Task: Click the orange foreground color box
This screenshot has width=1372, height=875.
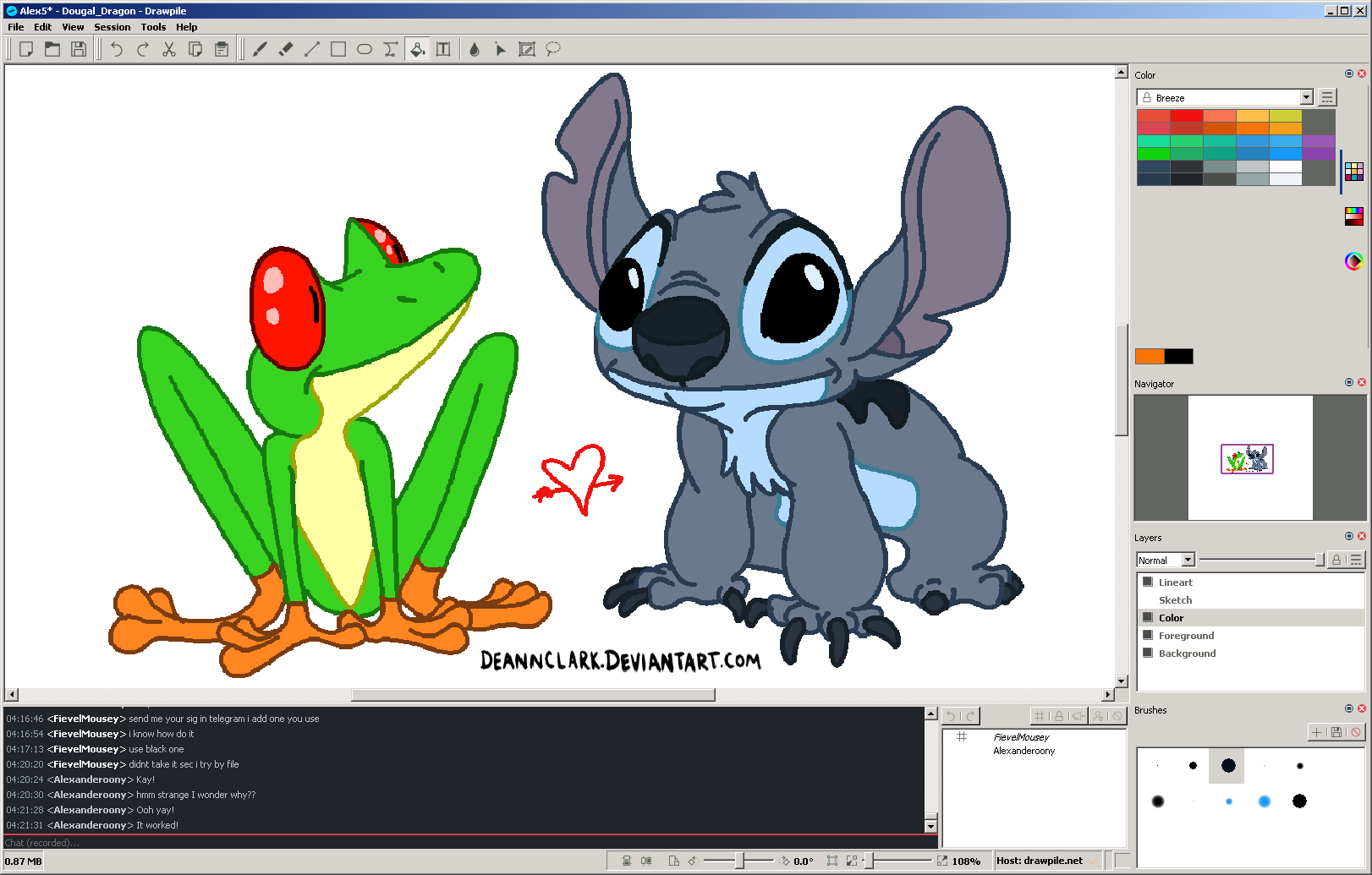Action: coord(1150,356)
